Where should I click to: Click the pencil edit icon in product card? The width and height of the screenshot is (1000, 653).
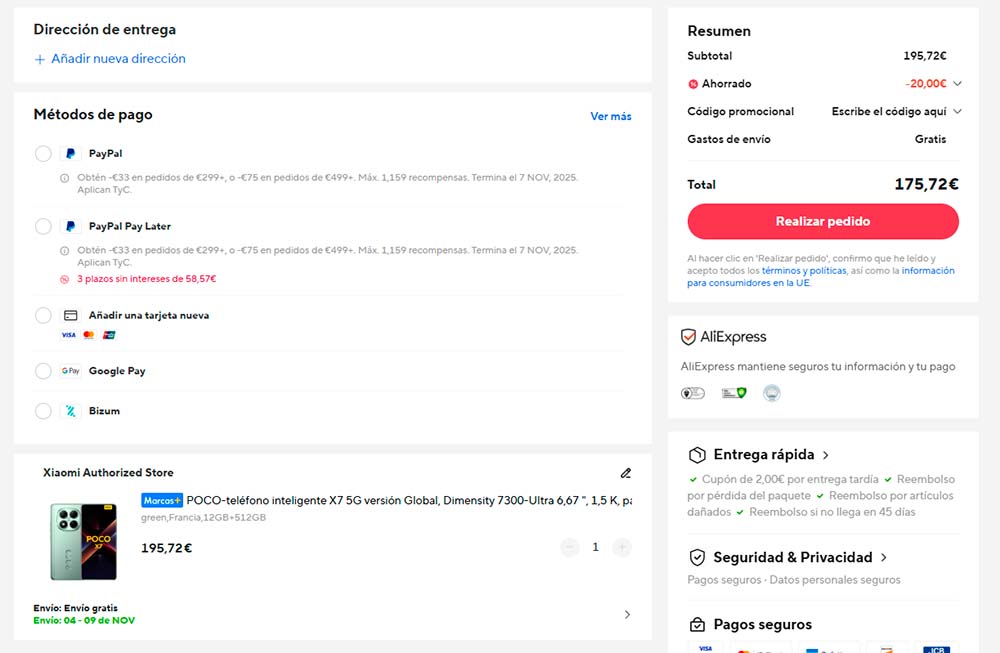(626, 473)
